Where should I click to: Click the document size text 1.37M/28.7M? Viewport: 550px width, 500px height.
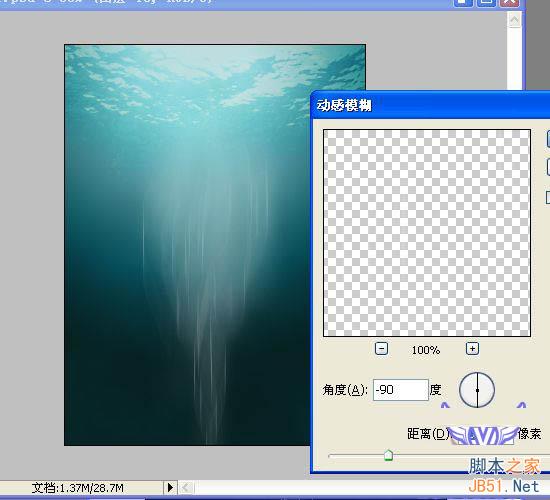[x=78, y=488]
